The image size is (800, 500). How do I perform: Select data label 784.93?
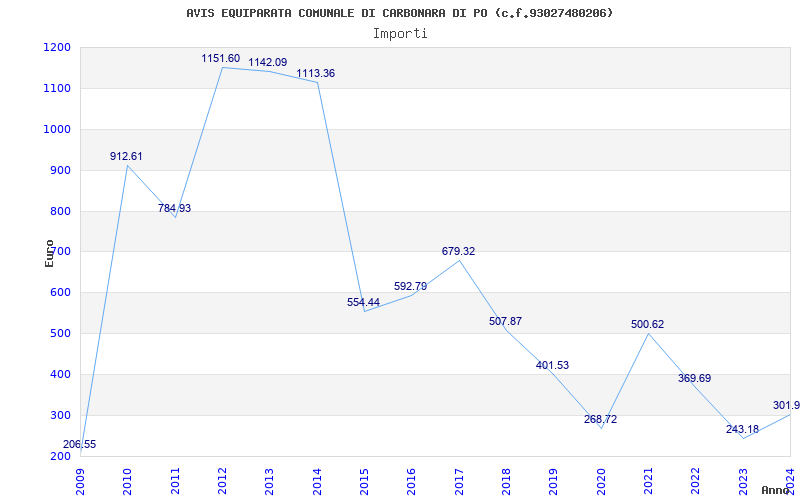[x=174, y=208]
